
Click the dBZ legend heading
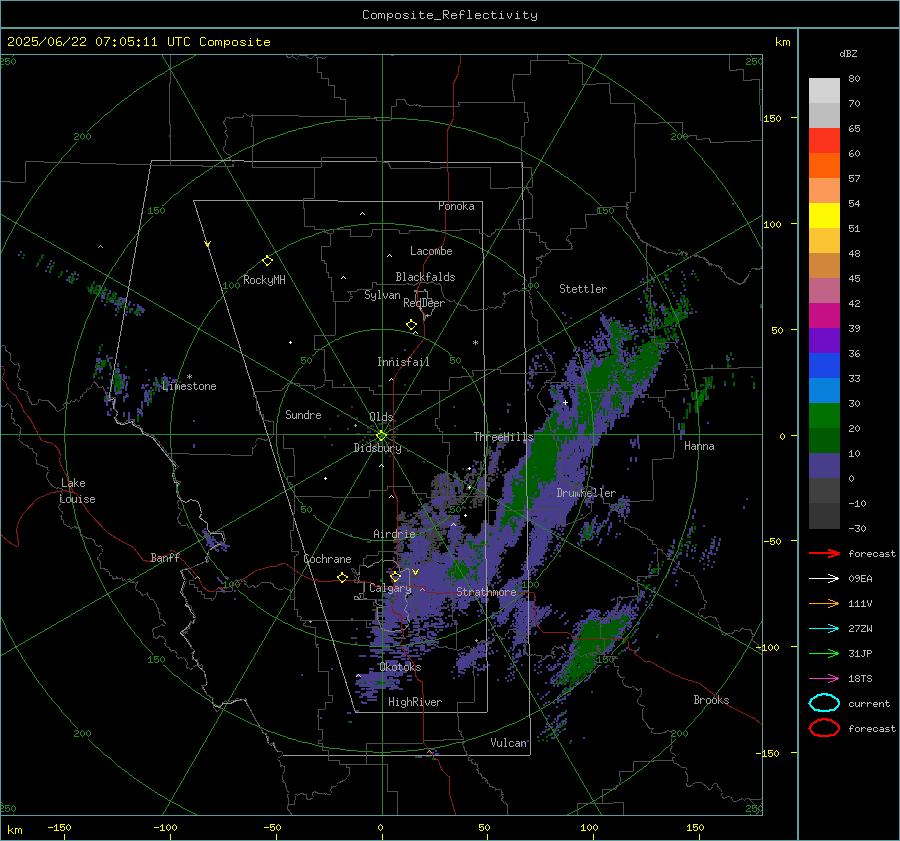pyautogui.click(x=848, y=54)
